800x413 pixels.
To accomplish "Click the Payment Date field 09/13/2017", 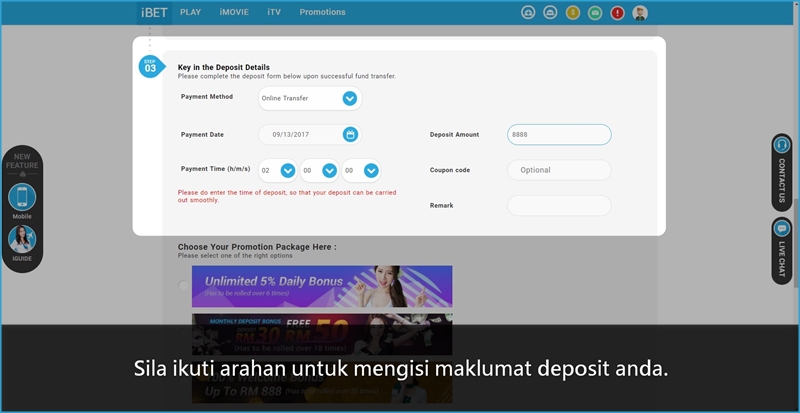I will (x=310, y=135).
